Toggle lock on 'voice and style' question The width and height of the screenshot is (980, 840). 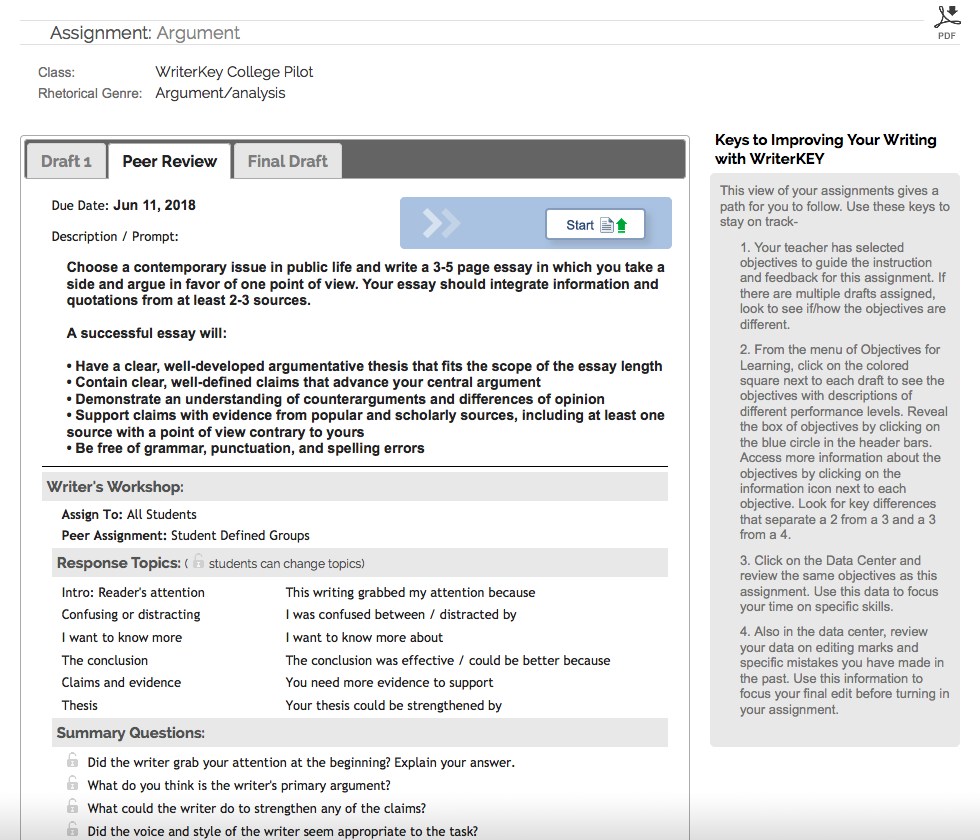(72, 830)
